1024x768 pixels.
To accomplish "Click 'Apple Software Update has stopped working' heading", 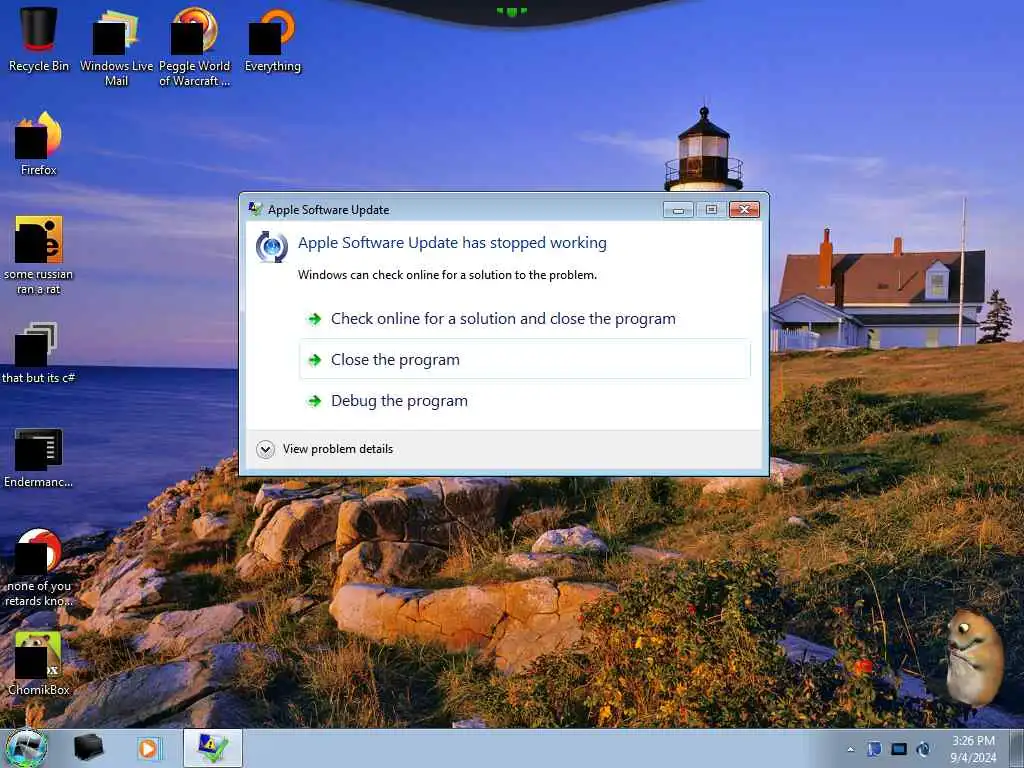I will (452, 243).
